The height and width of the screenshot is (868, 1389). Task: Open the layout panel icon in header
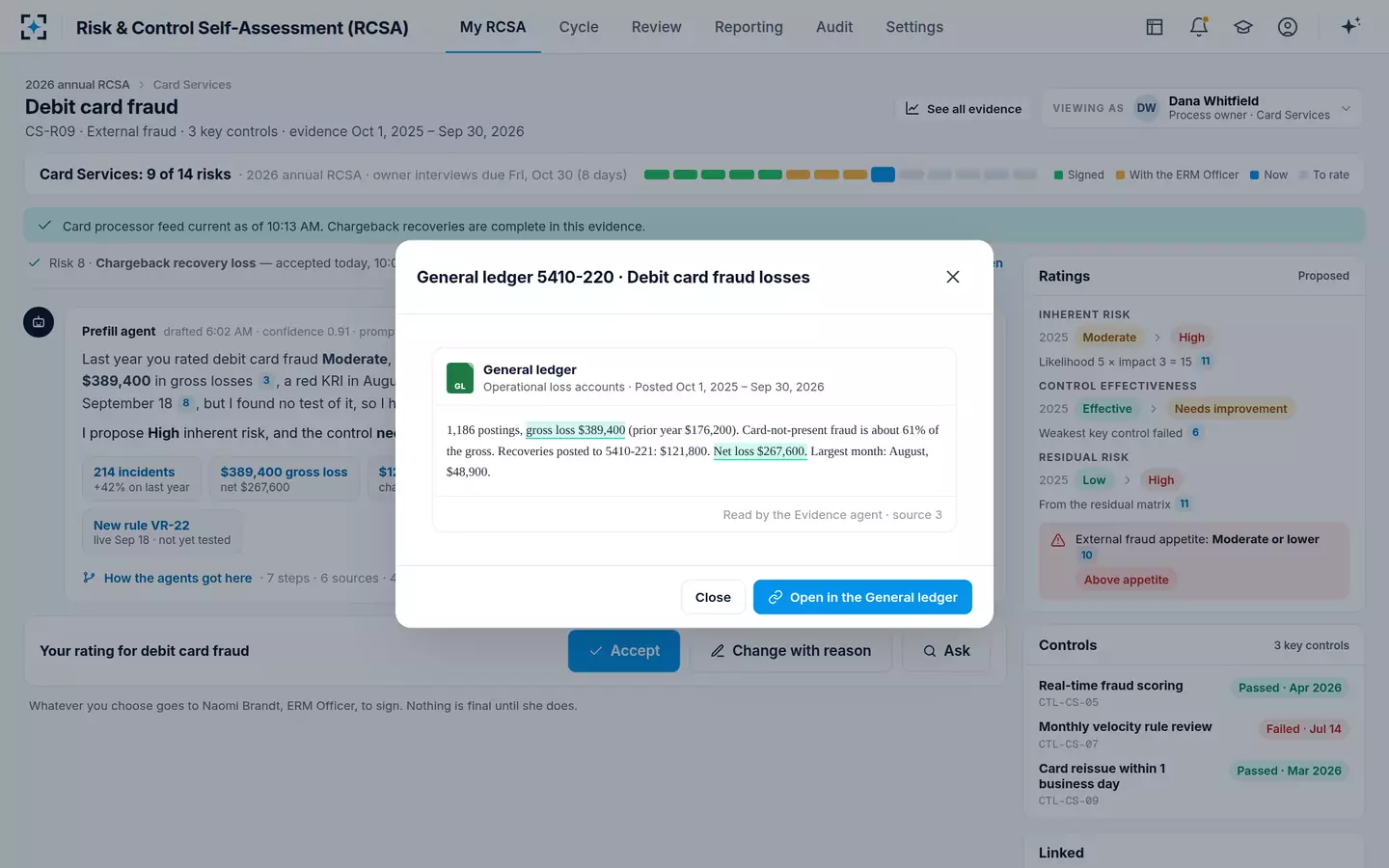click(x=1155, y=27)
